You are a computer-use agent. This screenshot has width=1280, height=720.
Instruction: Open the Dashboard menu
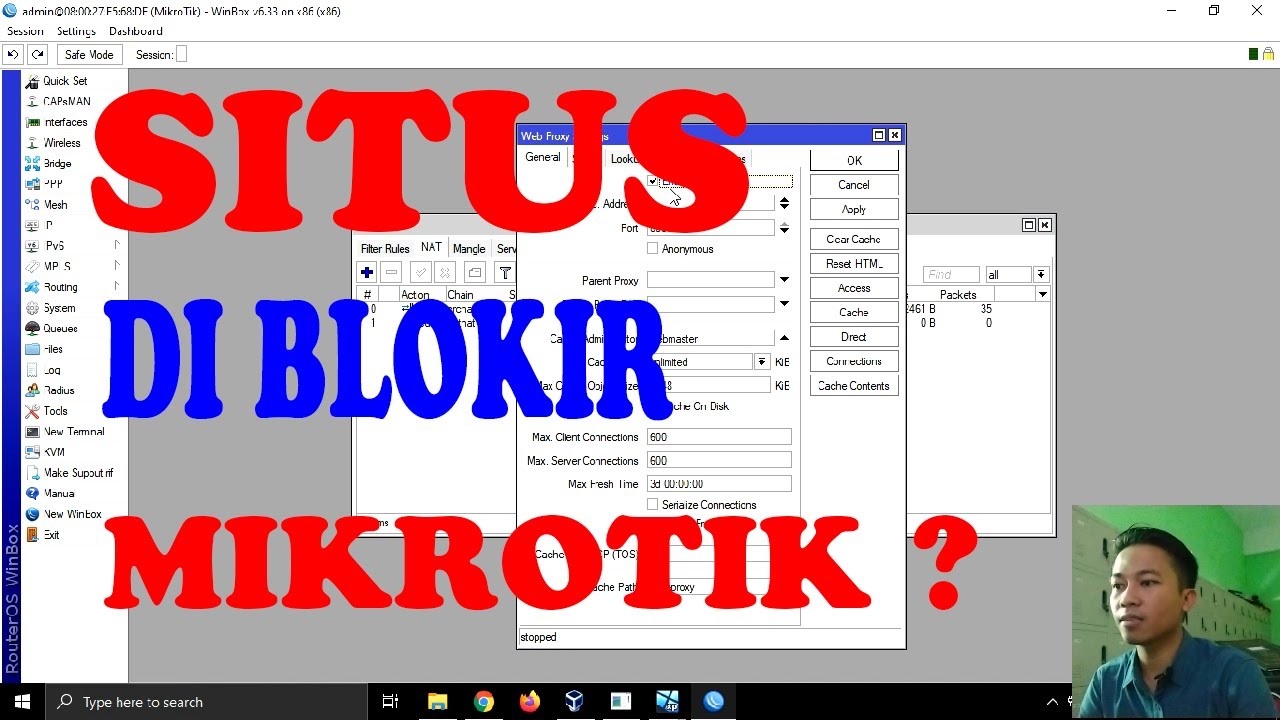(x=135, y=31)
